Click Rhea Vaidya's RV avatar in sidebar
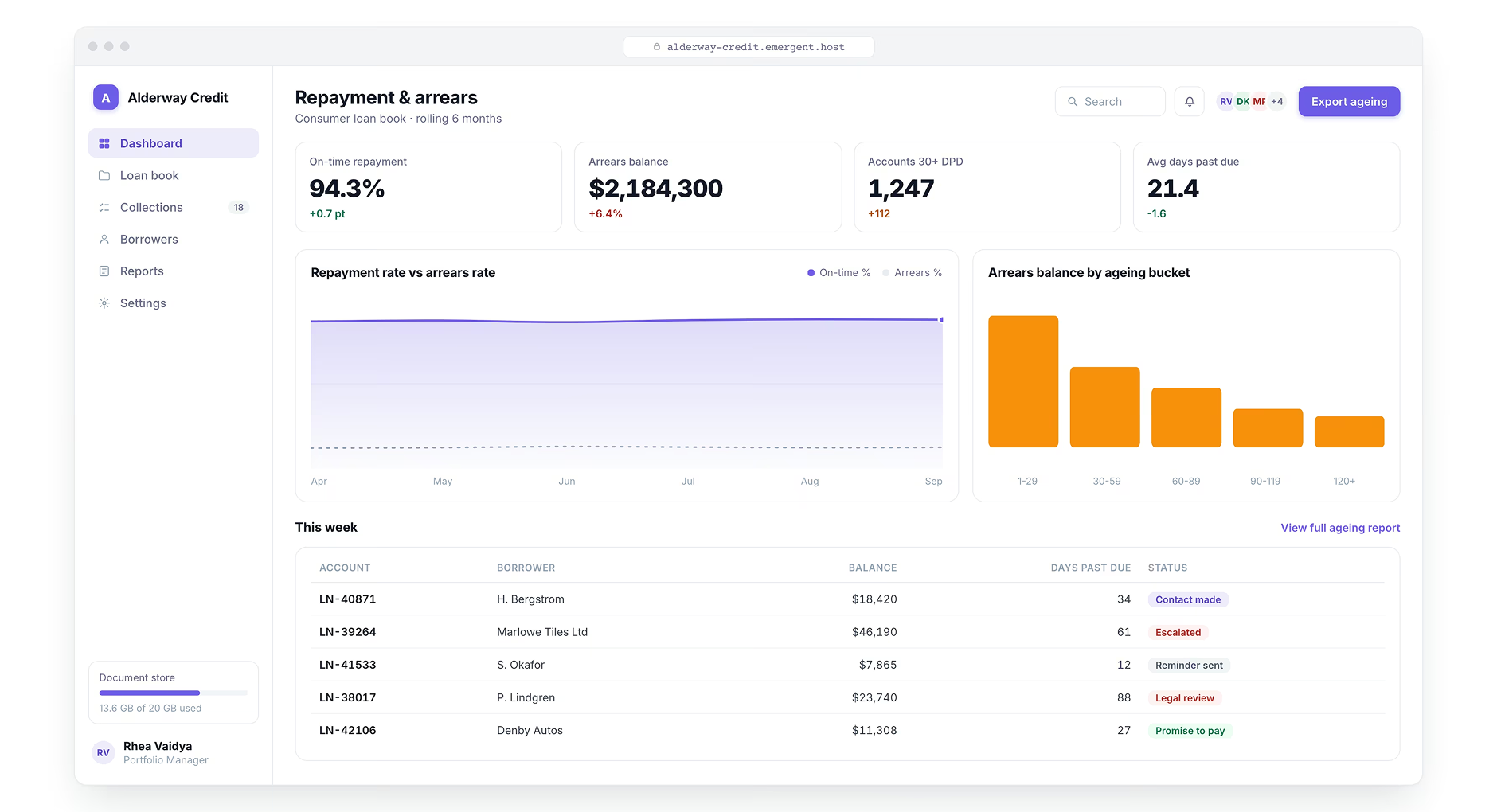The image size is (1497, 812). point(104,752)
